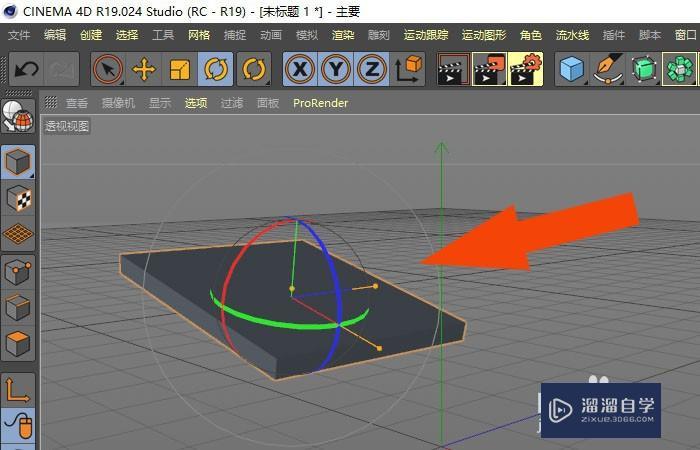Select the highlighted Rotate tool
The width and height of the screenshot is (700, 450).
(216, 69)
